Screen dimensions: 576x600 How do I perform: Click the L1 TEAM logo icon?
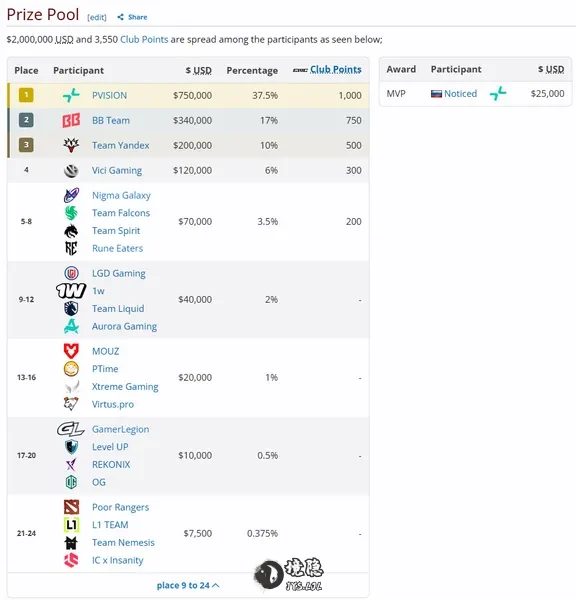(71, 525)
